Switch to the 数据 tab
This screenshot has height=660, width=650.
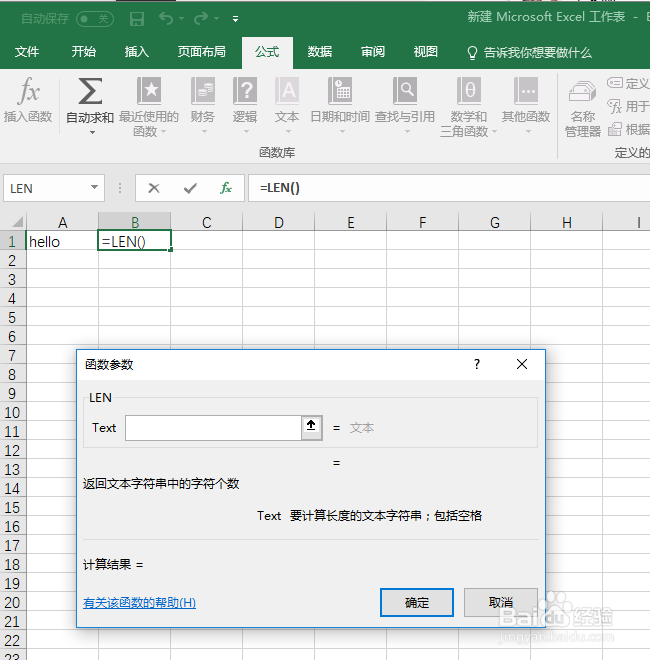pyautogui.click(x=320, y=52)
